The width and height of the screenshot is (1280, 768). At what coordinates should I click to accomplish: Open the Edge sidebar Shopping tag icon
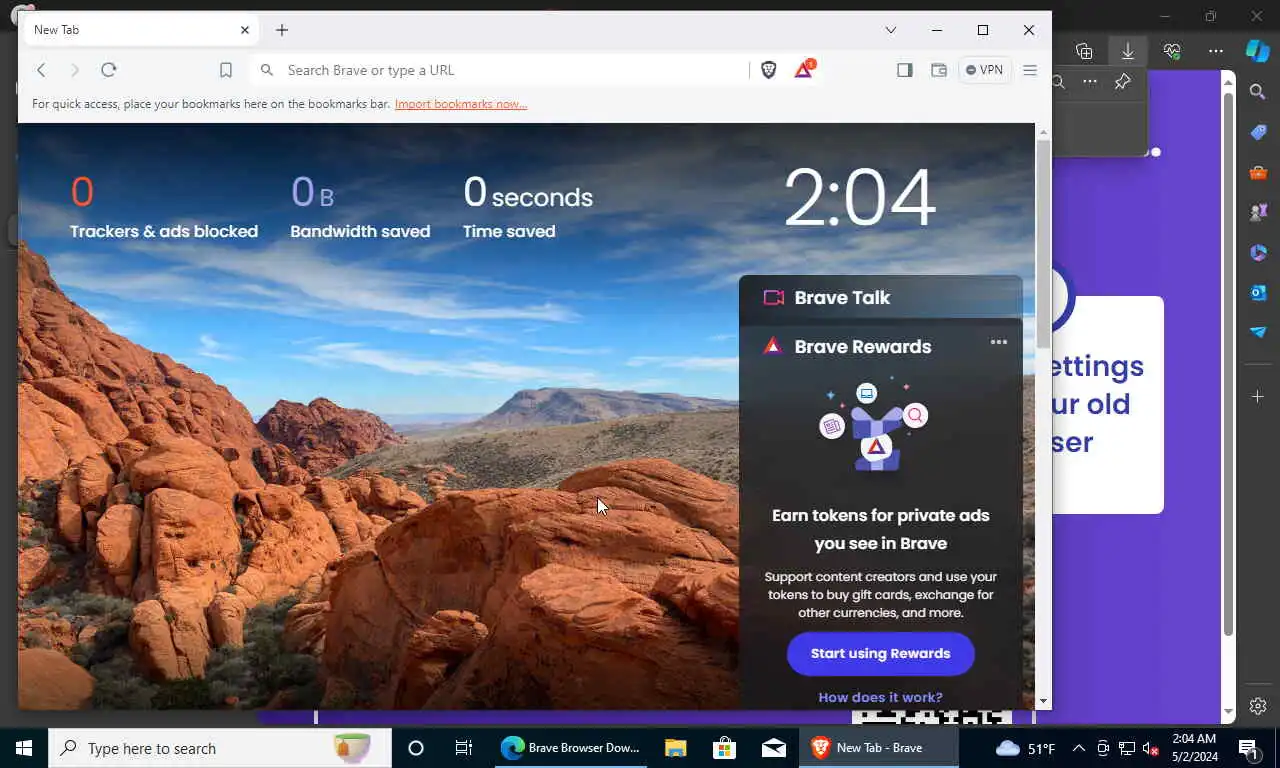coord(1258,132)
